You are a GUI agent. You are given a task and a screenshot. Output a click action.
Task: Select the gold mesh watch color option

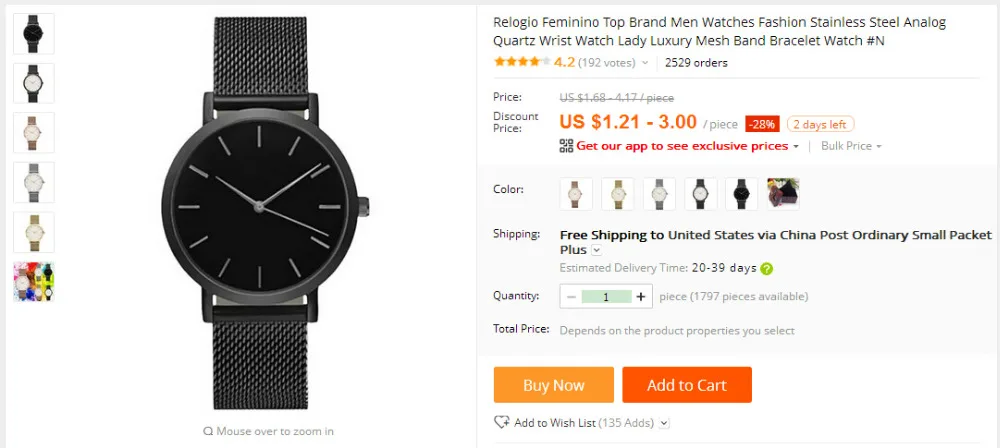618,194
